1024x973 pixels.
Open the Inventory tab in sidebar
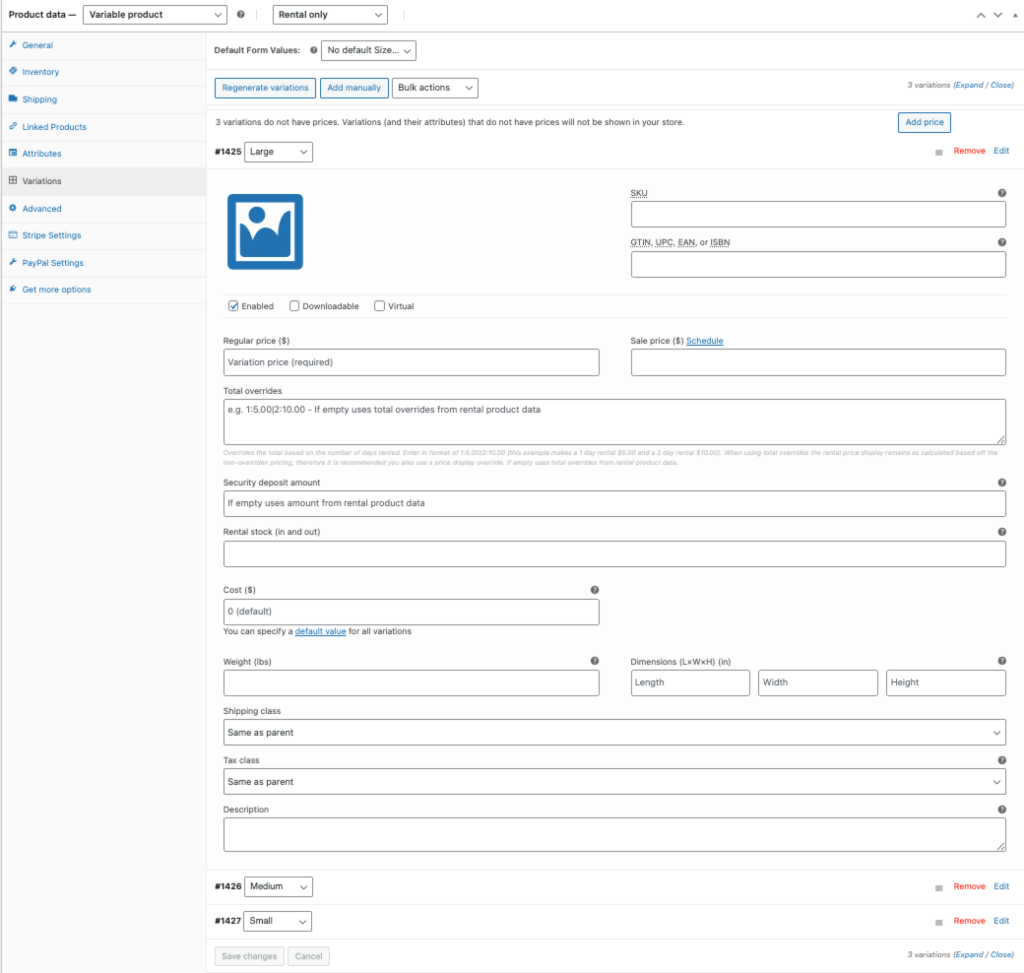point(40,72)
